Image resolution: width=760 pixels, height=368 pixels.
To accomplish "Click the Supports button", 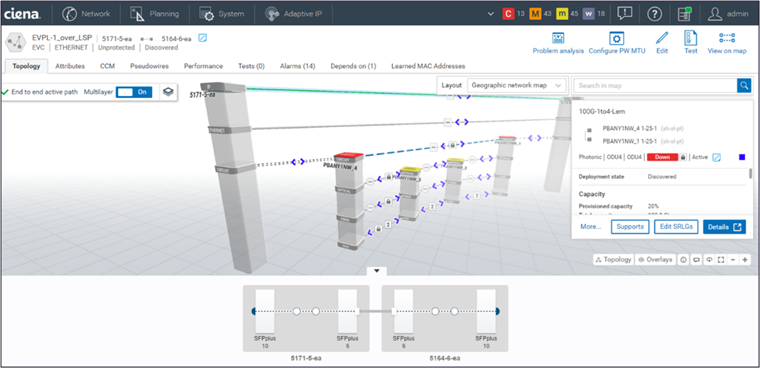I will coord(630,226).
